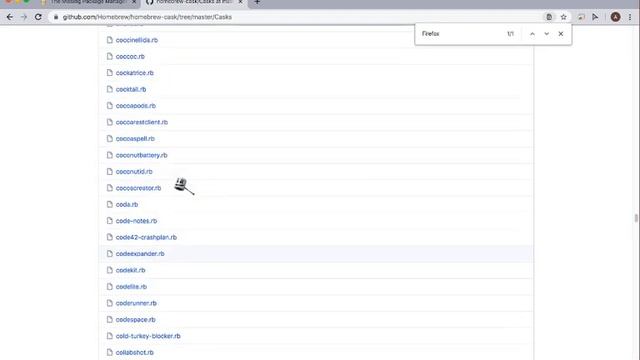
Task: Bookmark this page with the star
Action: (563, 17)
